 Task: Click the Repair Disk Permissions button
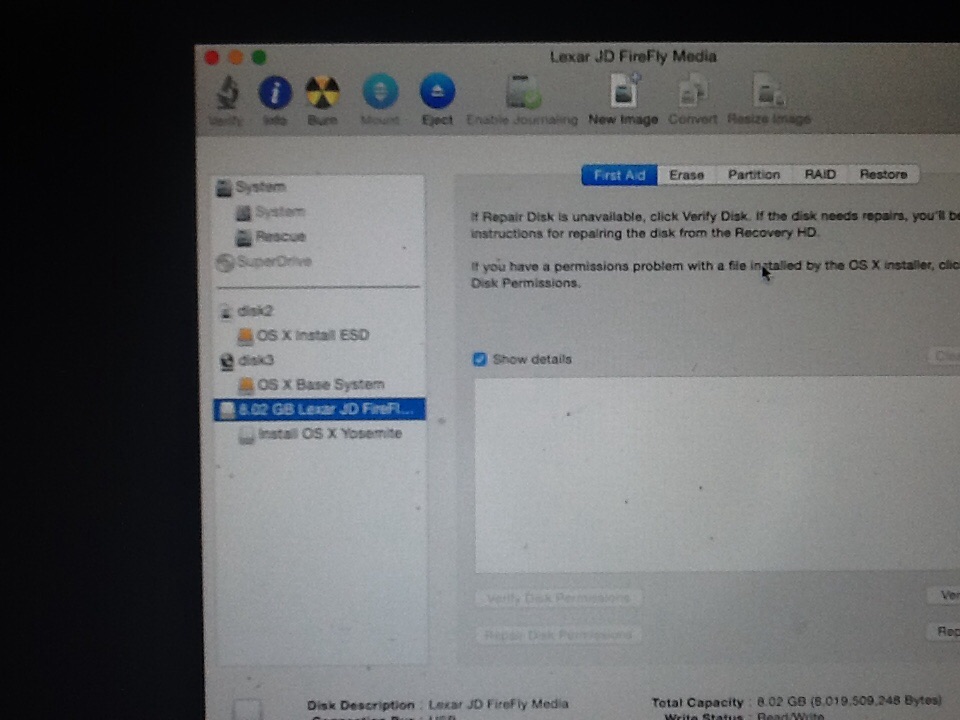click(558, 635)
